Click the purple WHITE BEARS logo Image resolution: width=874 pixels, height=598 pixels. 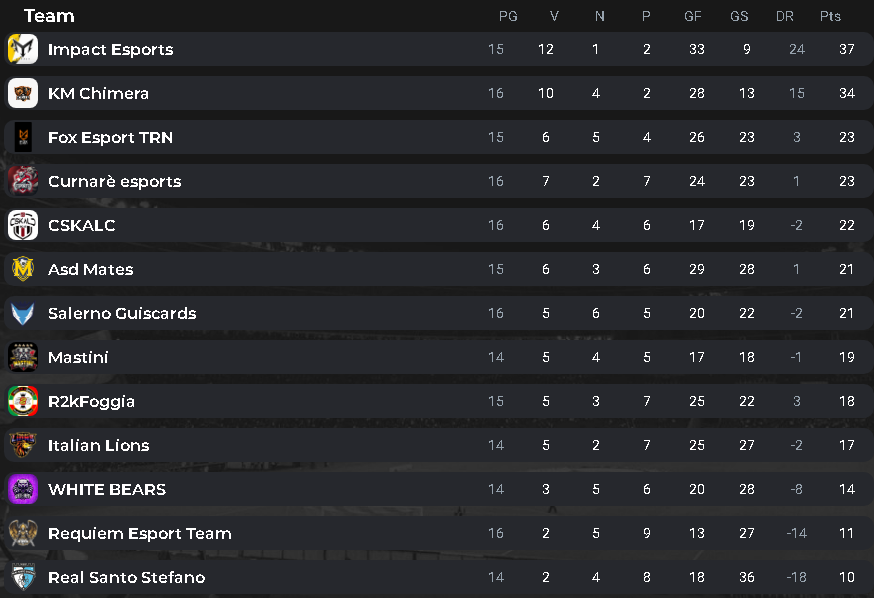click(23, 489)
